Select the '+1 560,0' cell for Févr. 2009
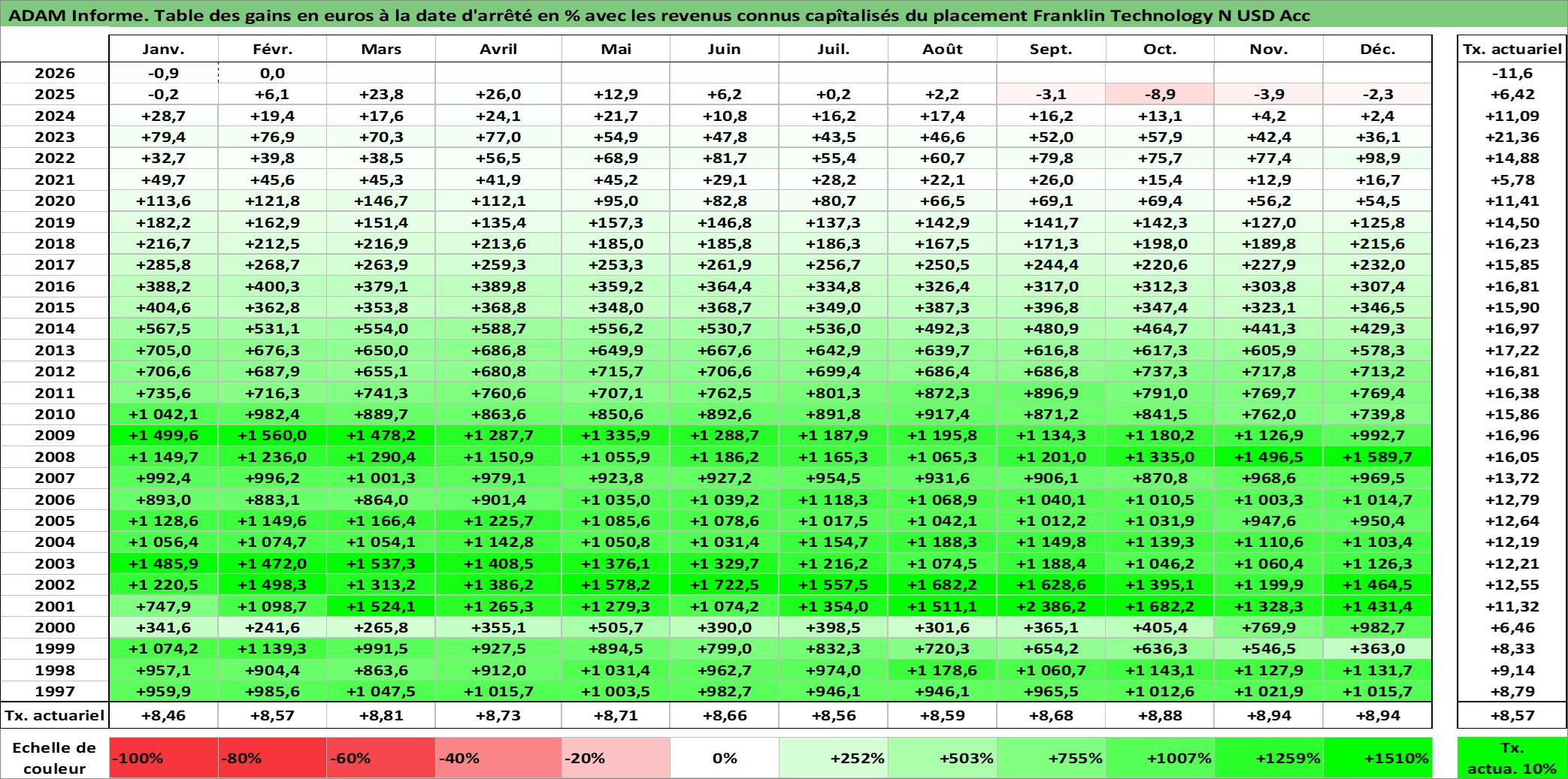Image resolution: width=1568 pixels, height=779 pixels. [x=272, y=435]
